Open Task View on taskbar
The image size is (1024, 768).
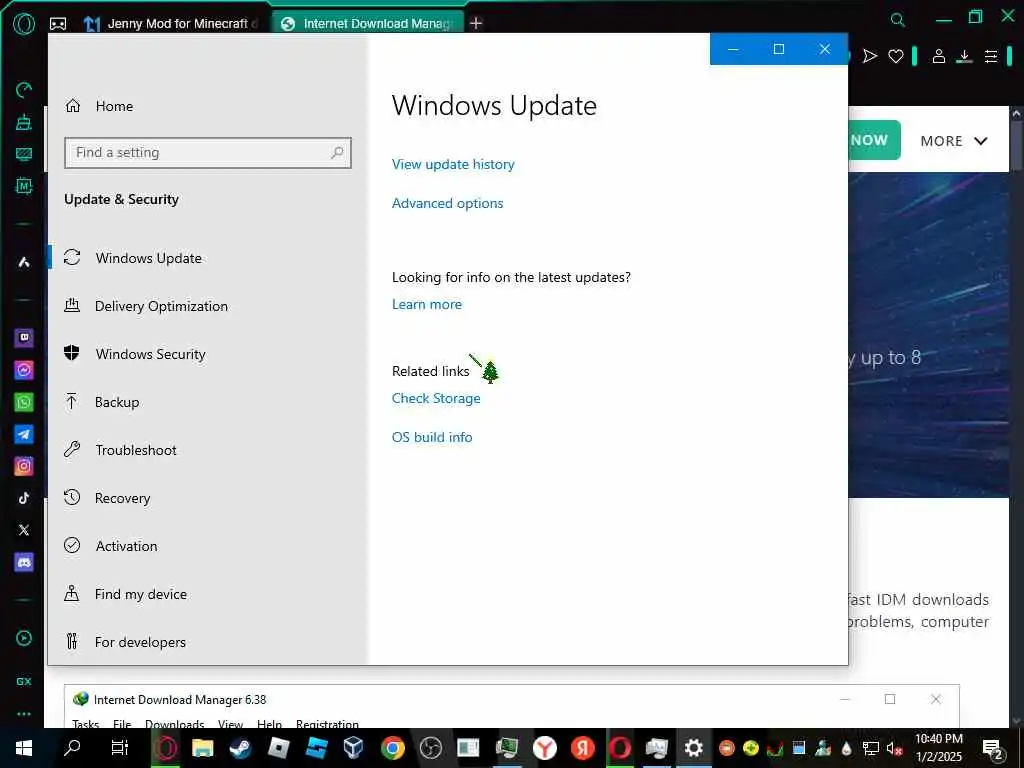[x=120, y=748]
